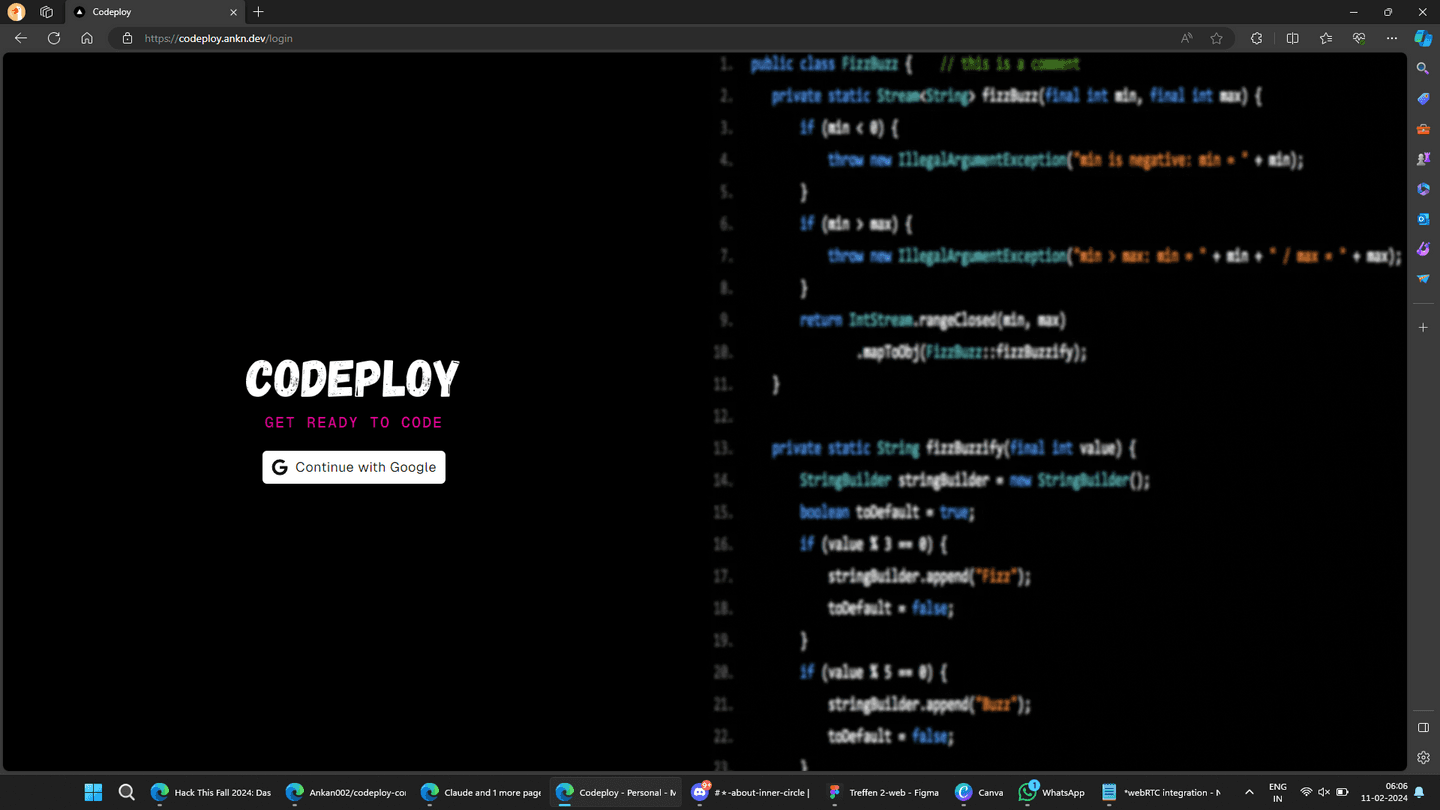
Task: Show hidden system tray icons
Action: click(1249, 792)
